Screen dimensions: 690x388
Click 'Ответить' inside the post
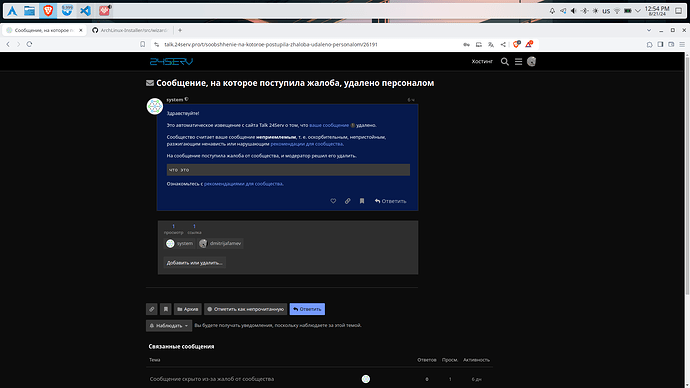click(x=390, y=201)
